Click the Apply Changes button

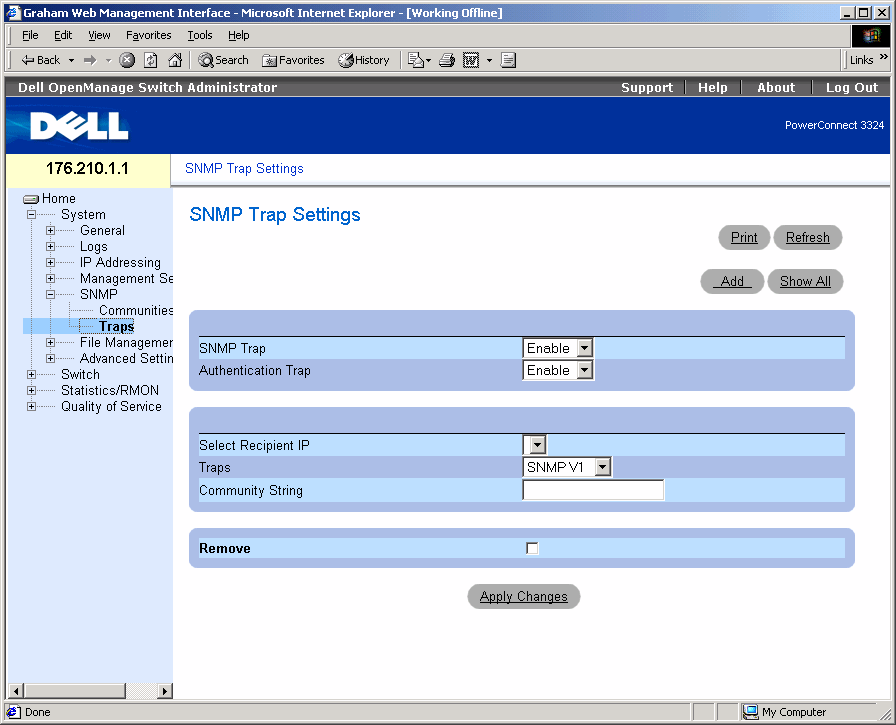coord(523,596)
